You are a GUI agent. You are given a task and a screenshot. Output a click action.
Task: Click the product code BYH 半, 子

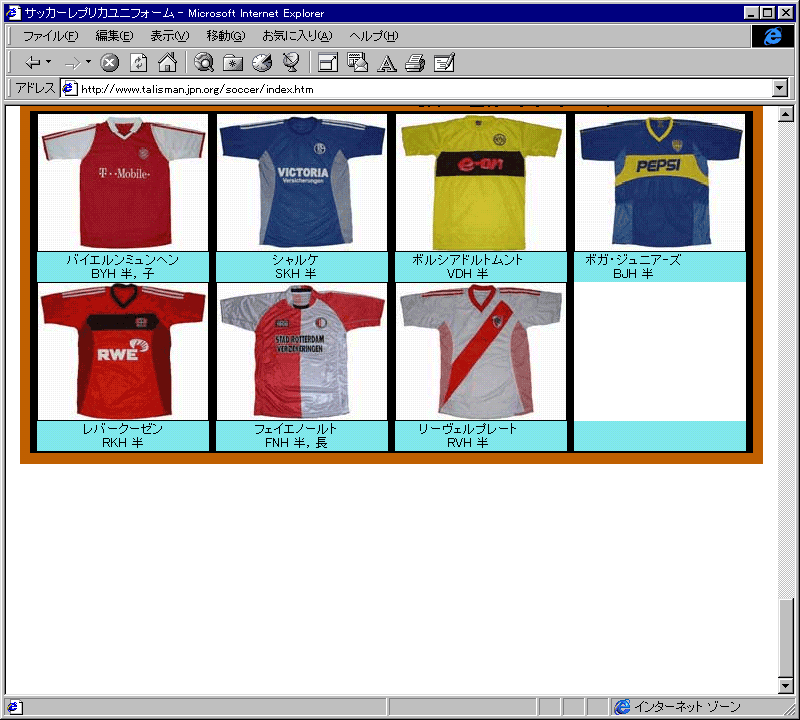[122, 274]
